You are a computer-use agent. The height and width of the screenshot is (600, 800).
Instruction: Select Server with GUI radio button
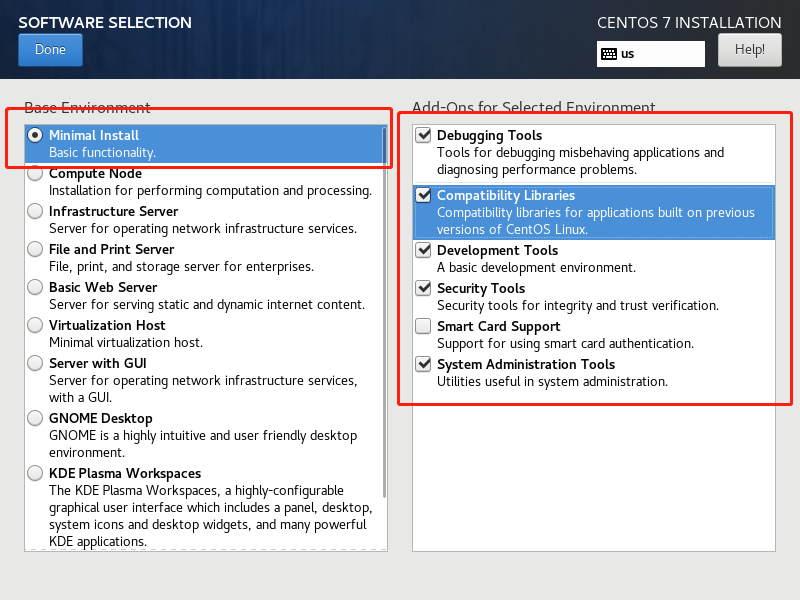point(35,363)
